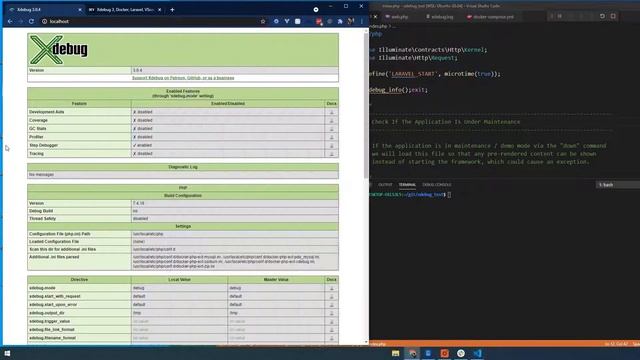
Task: Click the xdebug_info();exit; code line
Action: (x=398, y=90)
